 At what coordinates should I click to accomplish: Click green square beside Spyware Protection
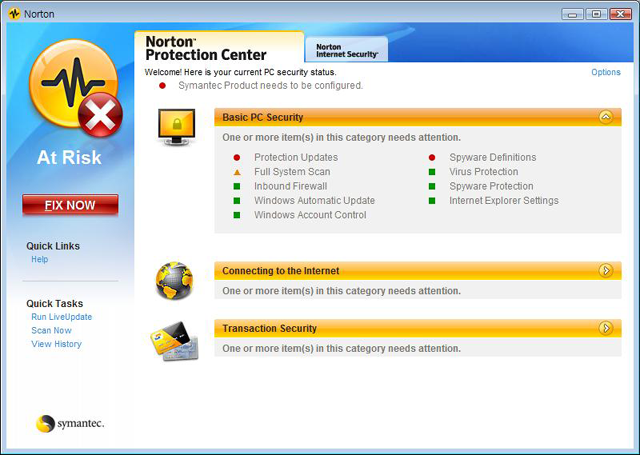pyautogui.click(x=432, y=186)
